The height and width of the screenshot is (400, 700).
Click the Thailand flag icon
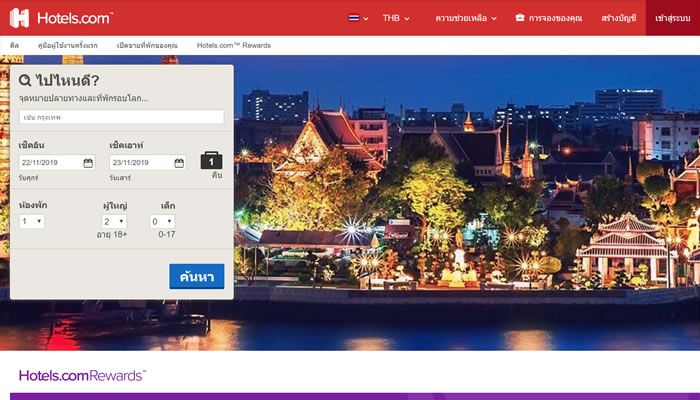pos(354,18)
